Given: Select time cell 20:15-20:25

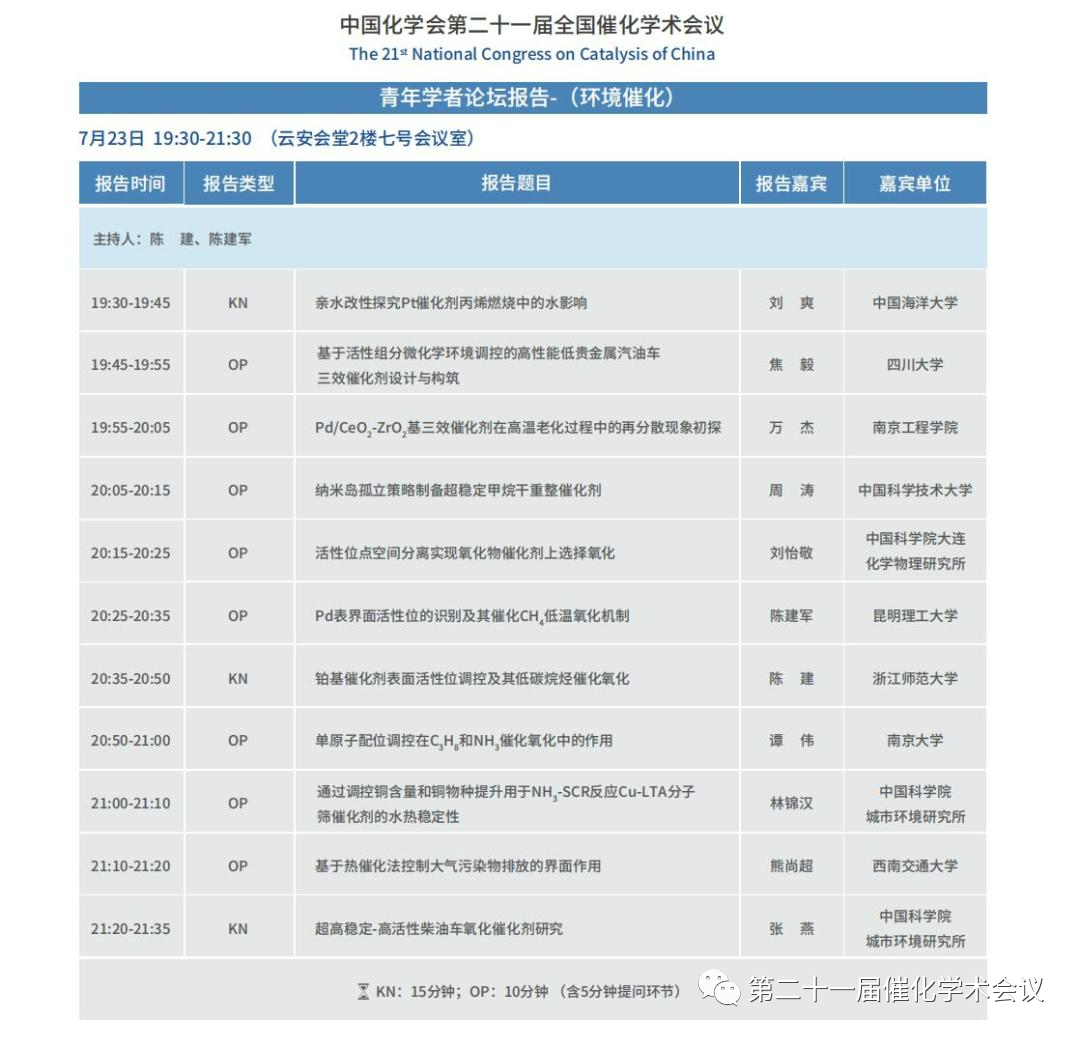Looking at the screenshot, I should [130, 553].
